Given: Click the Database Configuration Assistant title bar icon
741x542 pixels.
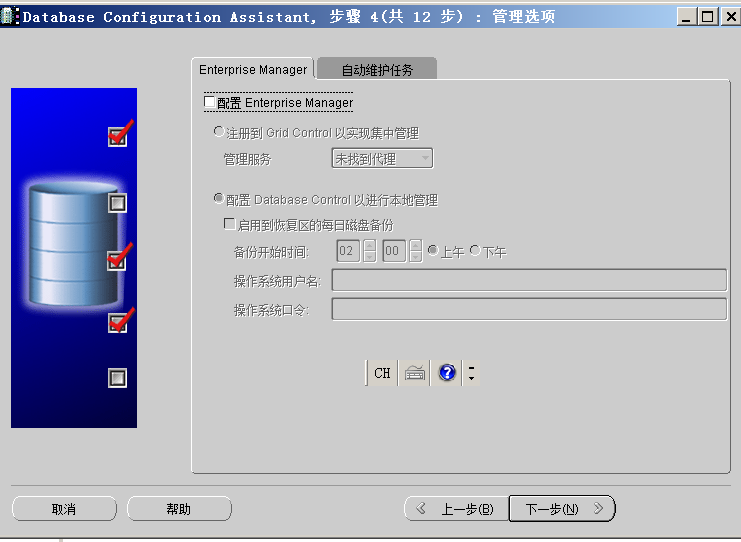Looking at the screenshot, I should [10, 16].
